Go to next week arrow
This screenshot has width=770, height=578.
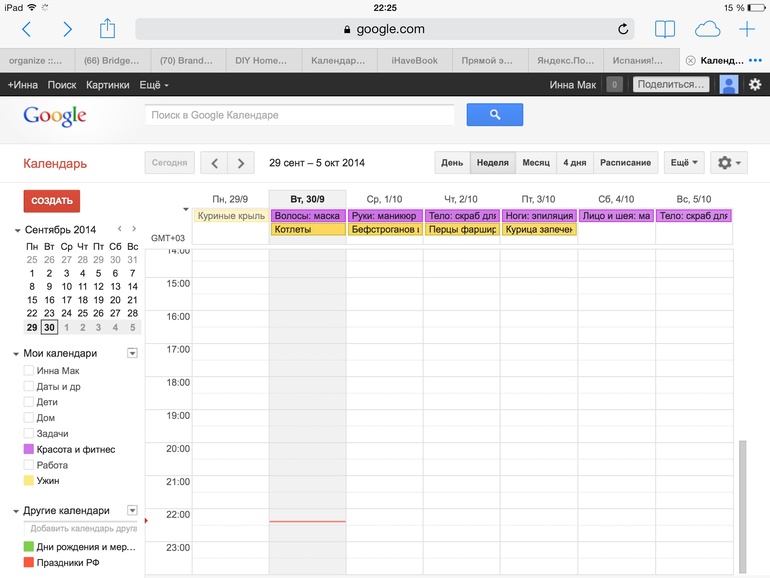click(x=240, y=163)
